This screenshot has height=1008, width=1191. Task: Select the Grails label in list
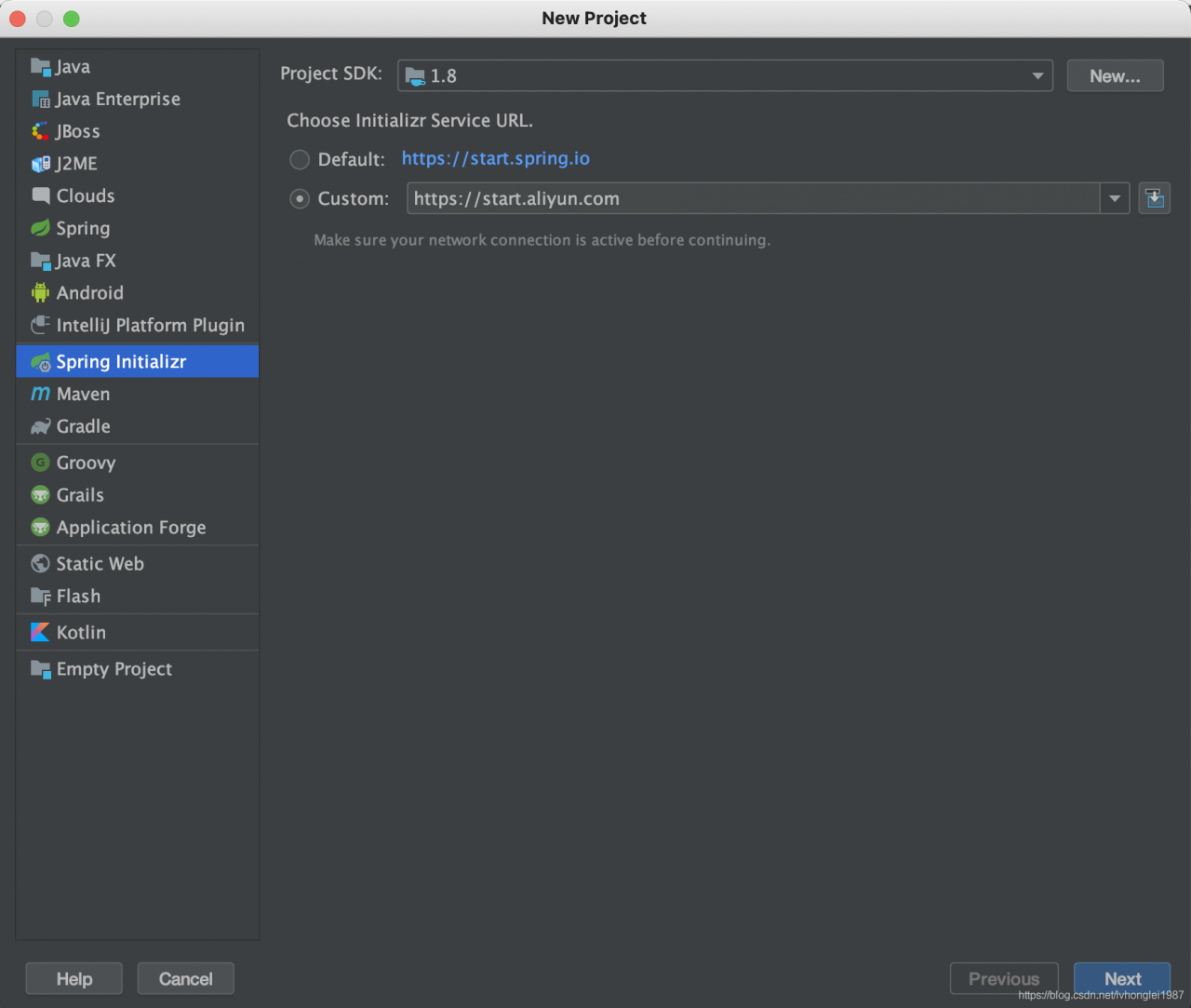click(81, 495)
